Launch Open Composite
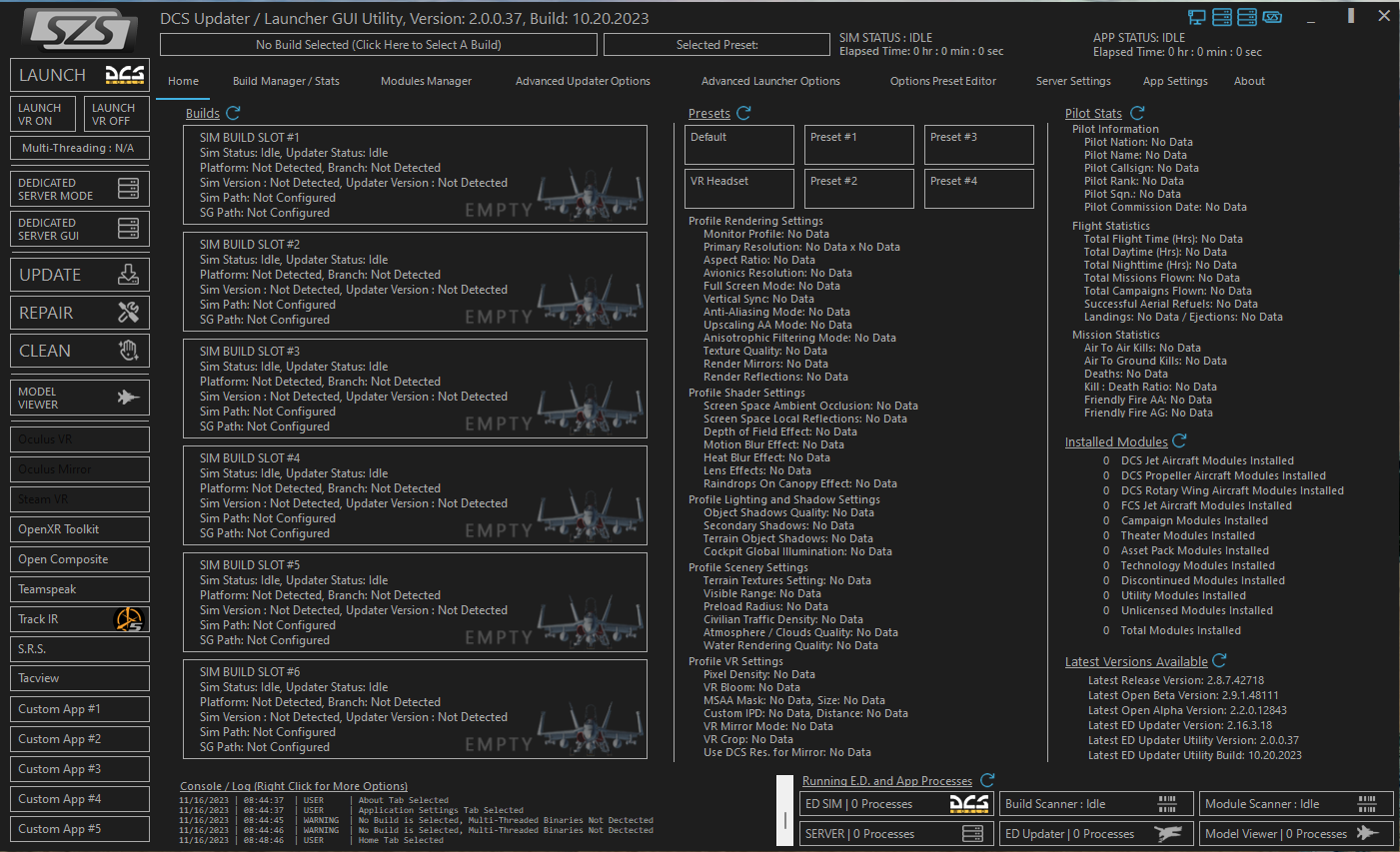The image size is (1400, 852). pos(80,559)
